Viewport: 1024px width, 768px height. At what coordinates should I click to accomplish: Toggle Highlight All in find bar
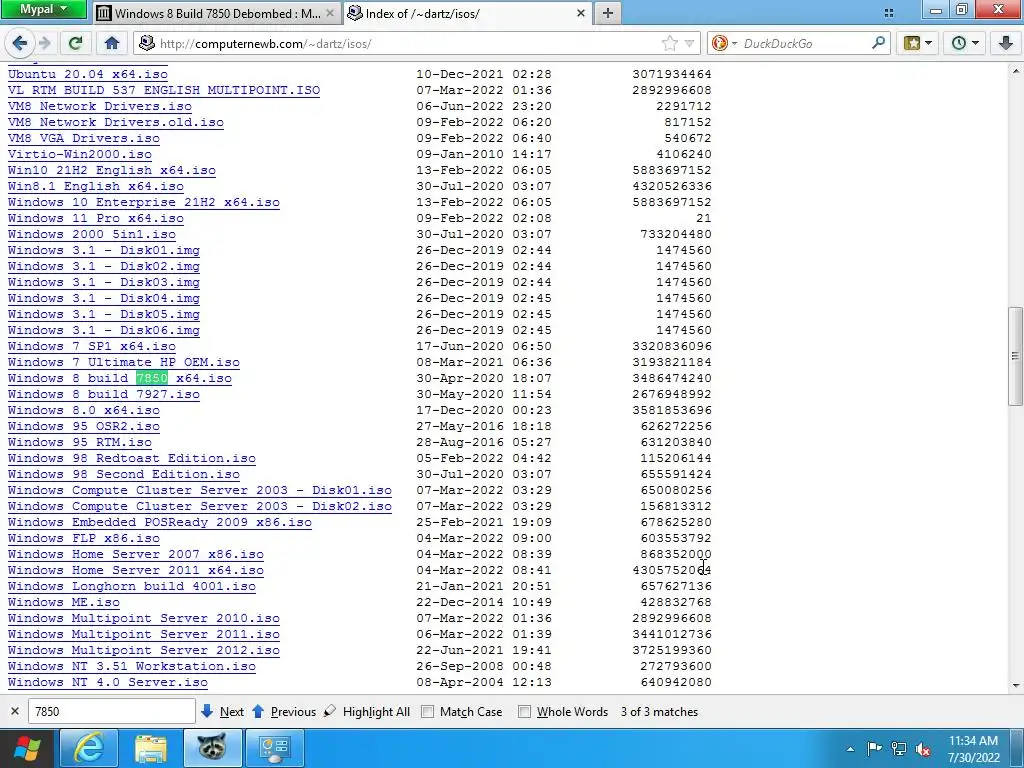point(367,712)
